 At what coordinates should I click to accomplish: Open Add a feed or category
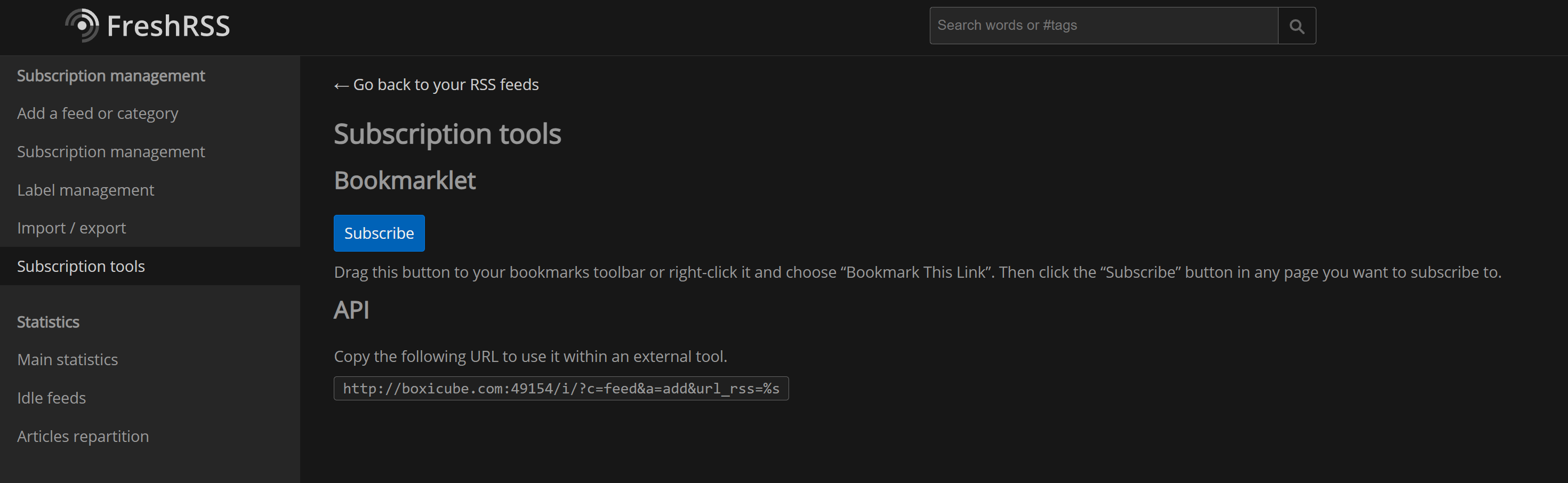pos(98,114)
